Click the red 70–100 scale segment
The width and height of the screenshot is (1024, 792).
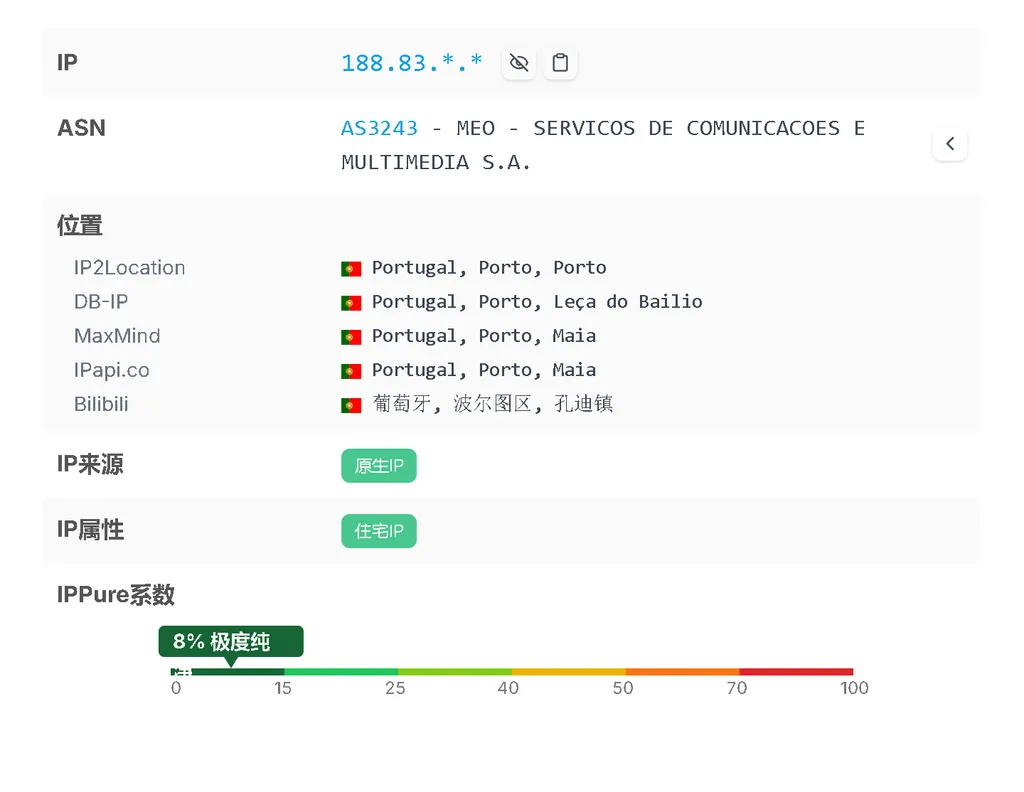pyautogui.click(x=796, y=671)
